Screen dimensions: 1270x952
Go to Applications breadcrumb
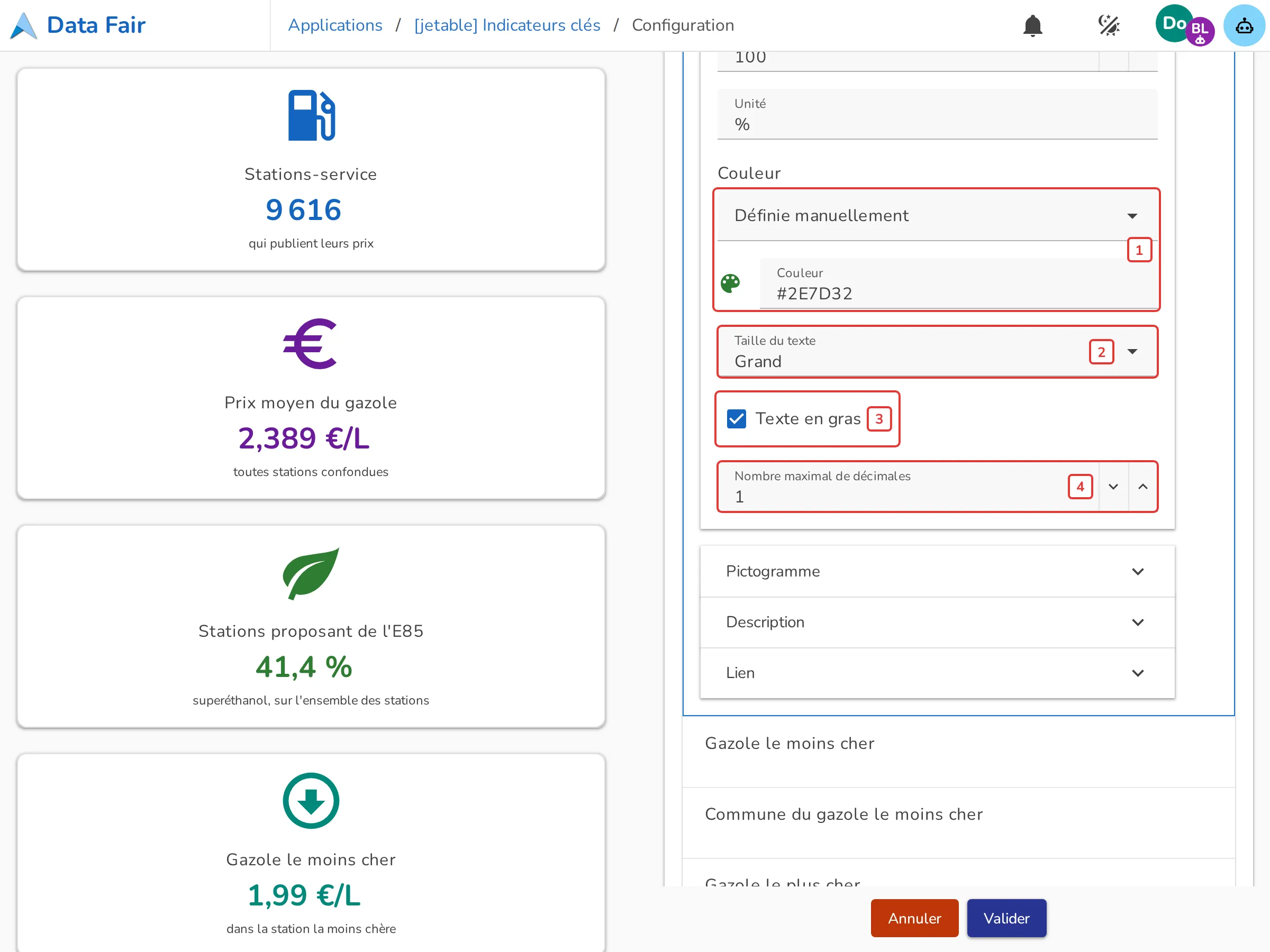coord(335,25)
